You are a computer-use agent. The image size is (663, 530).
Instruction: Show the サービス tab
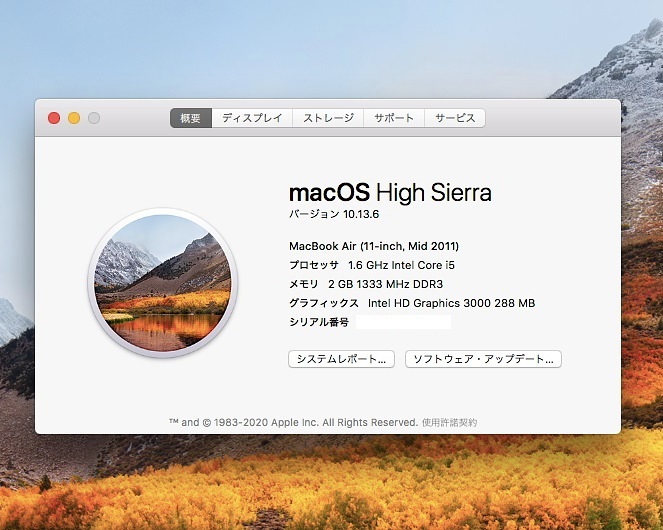coord(455,118)
